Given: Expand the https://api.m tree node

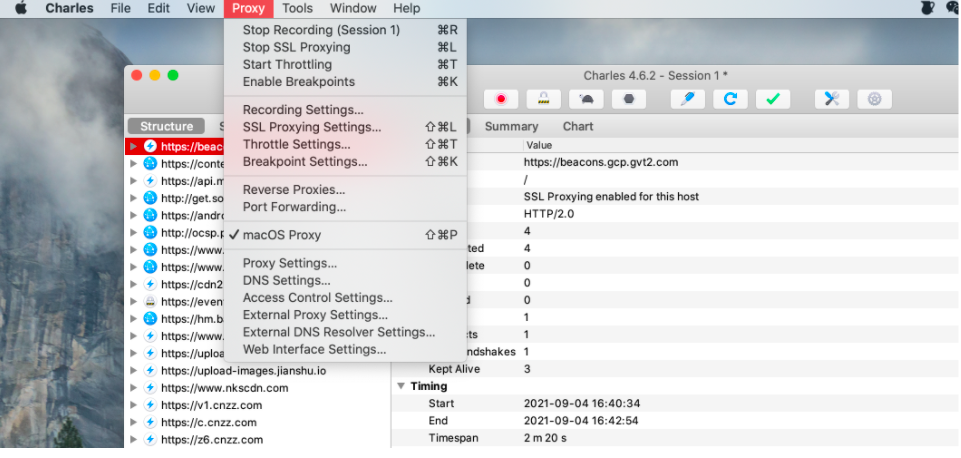Looking at the screenshot, I should coord(134,181).
